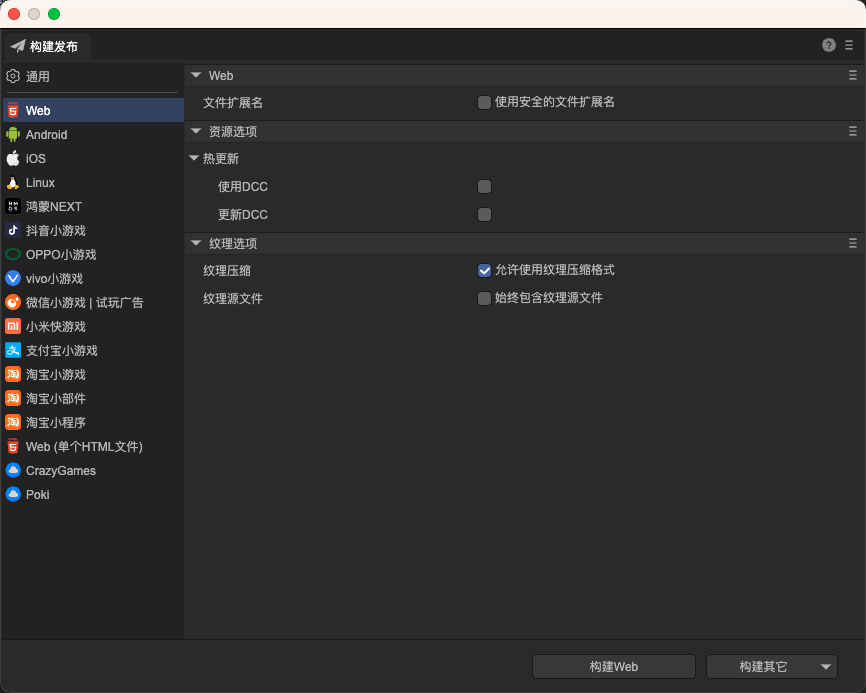
Task: Open the top-right panel hamburger menu
Action: pos(849,45)
